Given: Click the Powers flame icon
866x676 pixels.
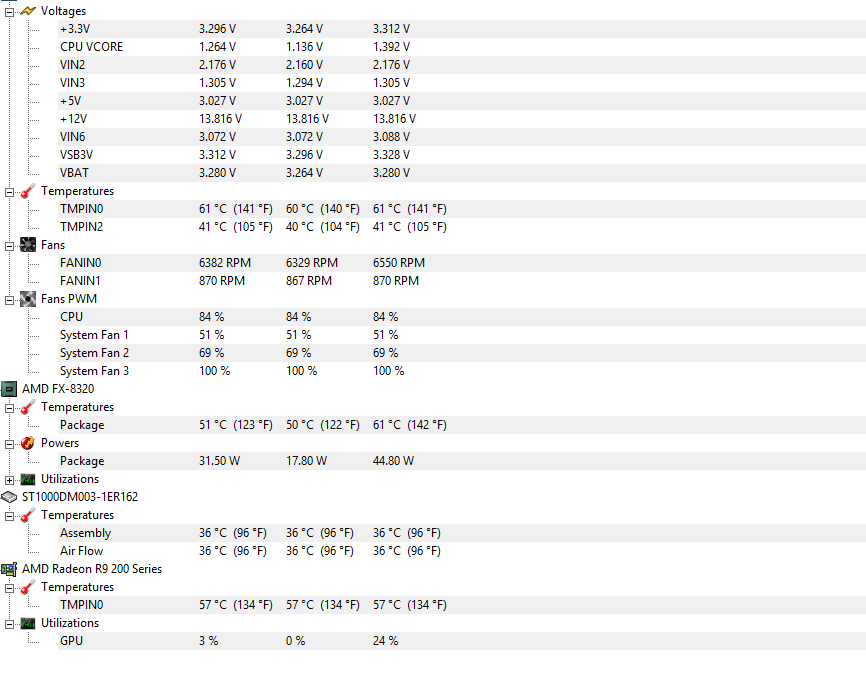Looking at the screenshot, I should click(x=27, y=442).
